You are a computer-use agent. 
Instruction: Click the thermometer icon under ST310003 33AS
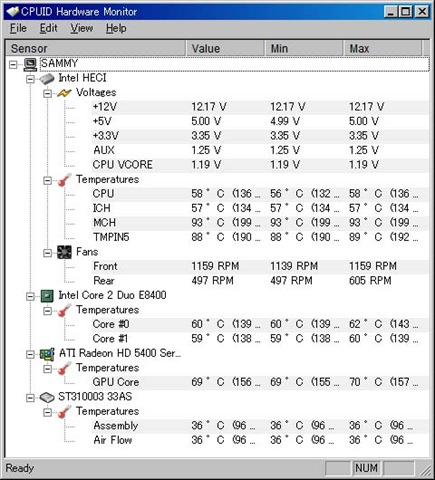(64, 412)
